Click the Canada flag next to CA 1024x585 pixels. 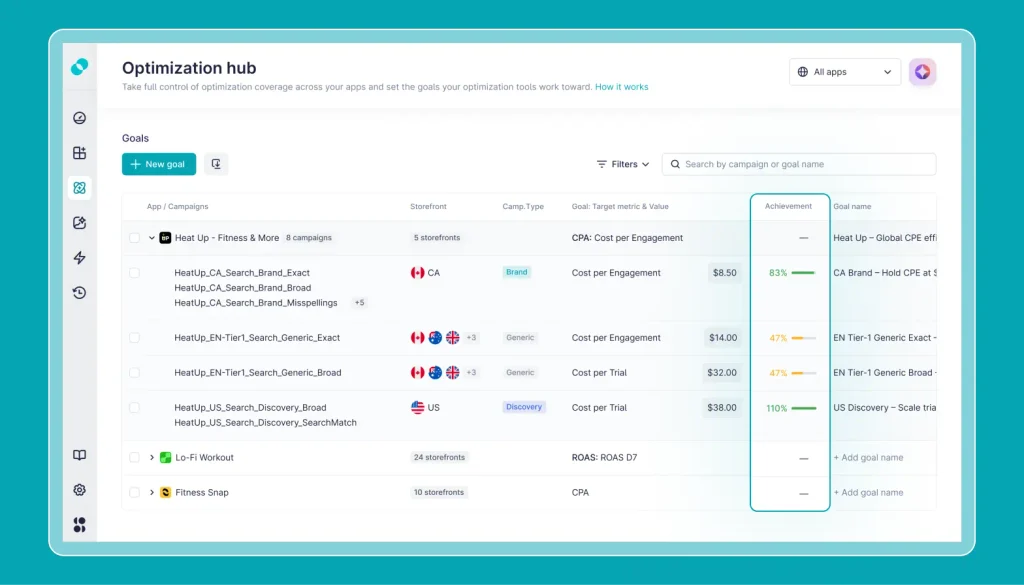click(417, 273)
